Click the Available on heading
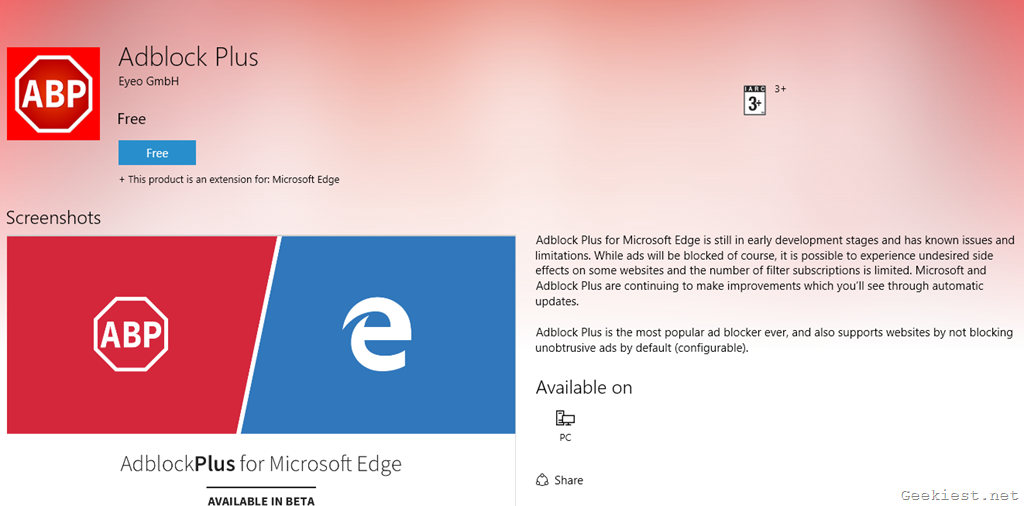 (584, 387)
